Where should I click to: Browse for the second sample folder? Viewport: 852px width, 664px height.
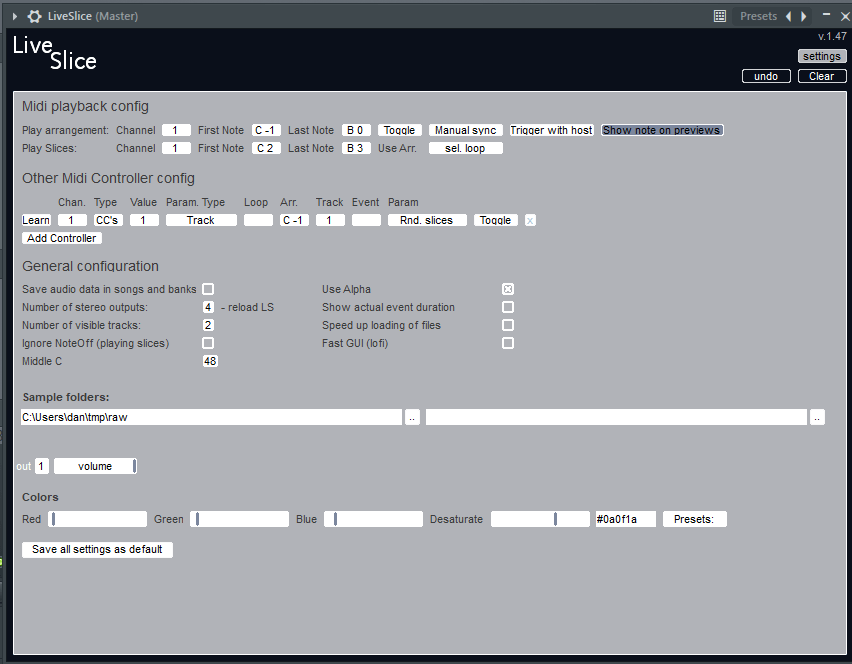817,417
